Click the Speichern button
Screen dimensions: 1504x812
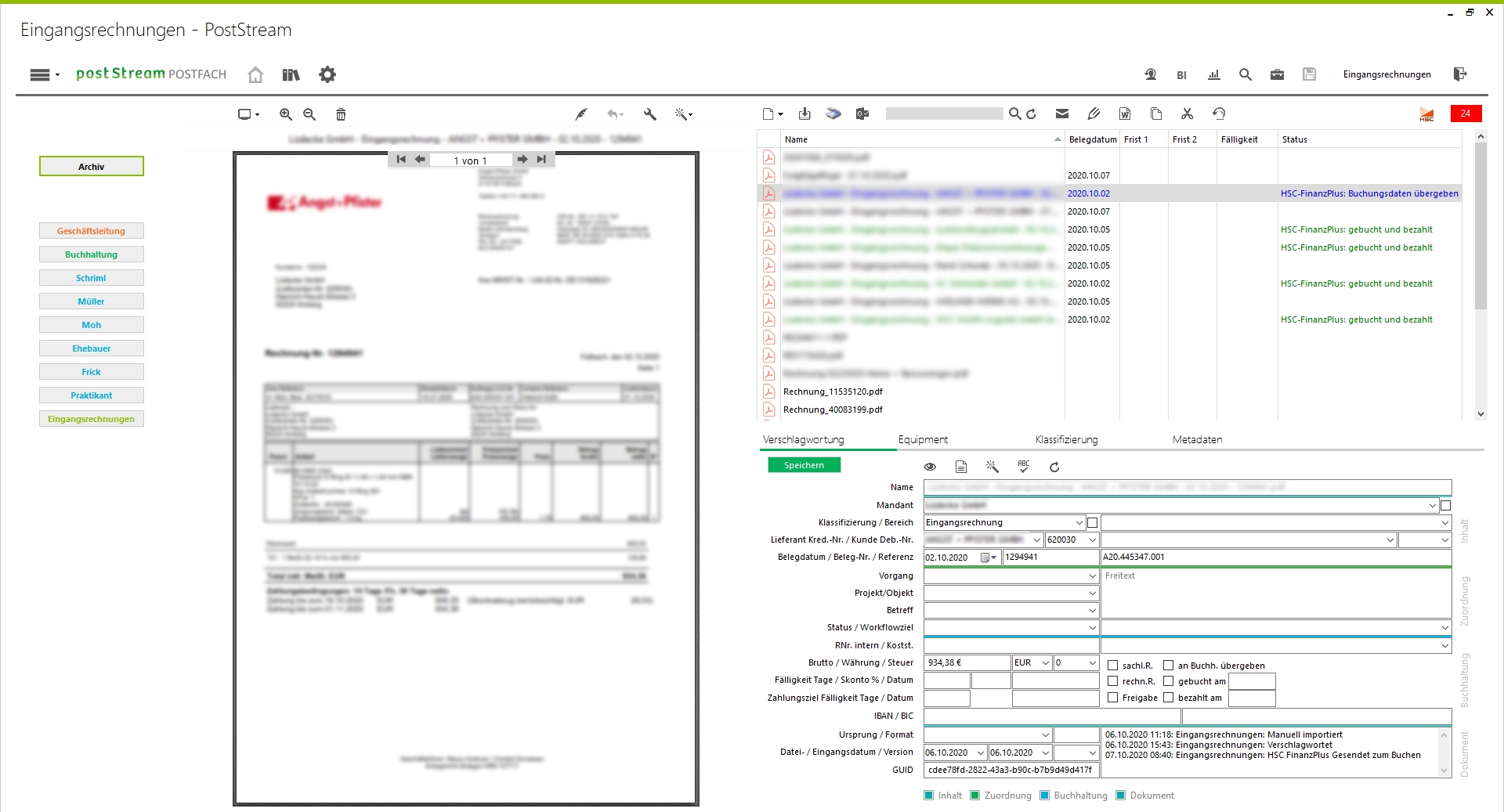point(804,465)
